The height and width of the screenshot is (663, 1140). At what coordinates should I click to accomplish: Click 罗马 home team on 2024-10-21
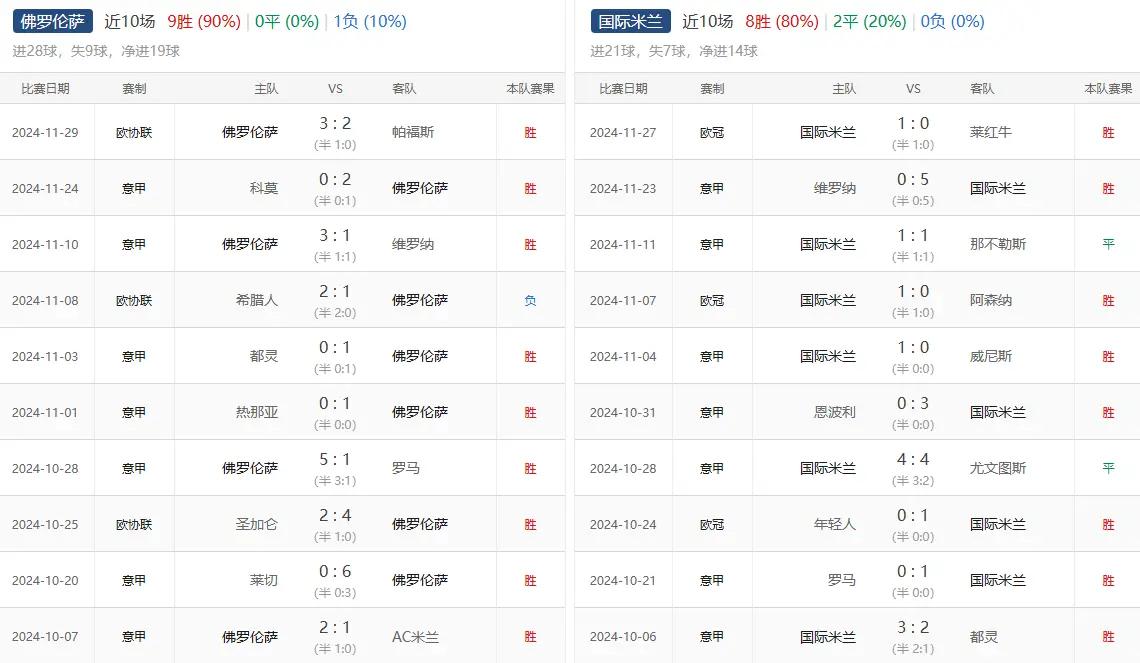coord(842,580)
